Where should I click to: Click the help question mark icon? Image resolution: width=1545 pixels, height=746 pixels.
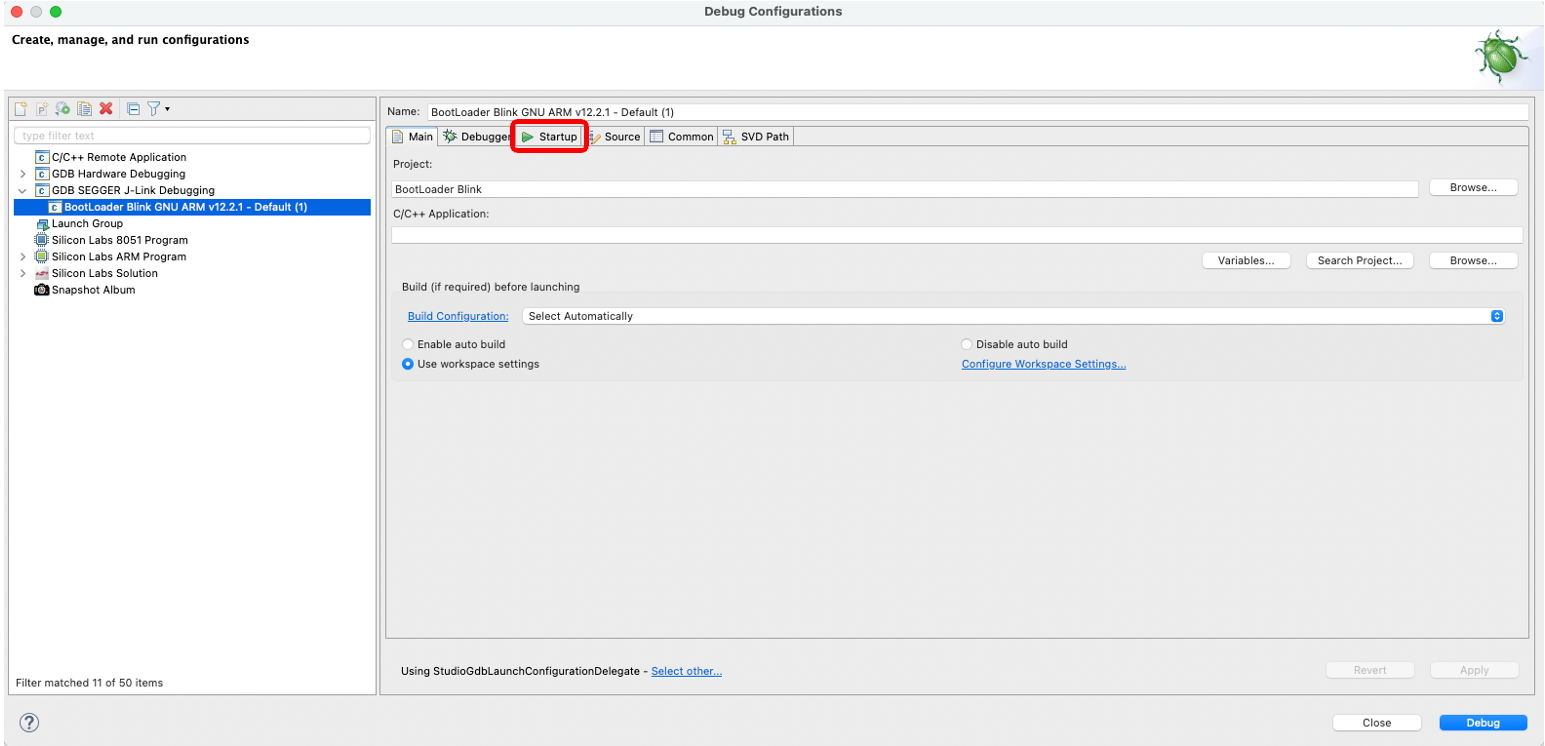point(29,722)
